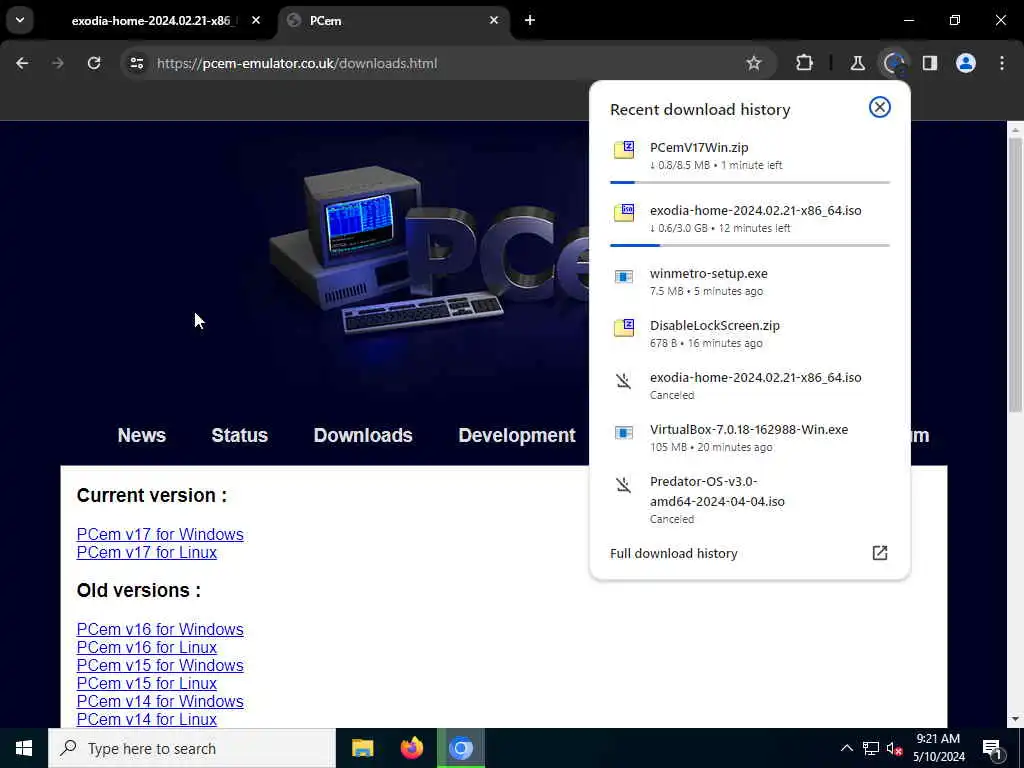Screen dimensions: 1024x768
Task: Click the Chrome taskbar icon
Action: click(x=460, y=748)
